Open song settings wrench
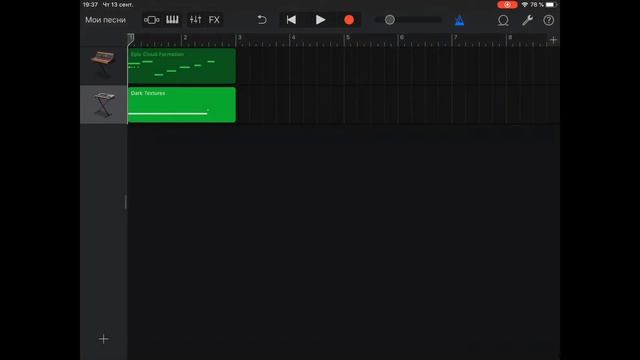 tap(527, 20)
